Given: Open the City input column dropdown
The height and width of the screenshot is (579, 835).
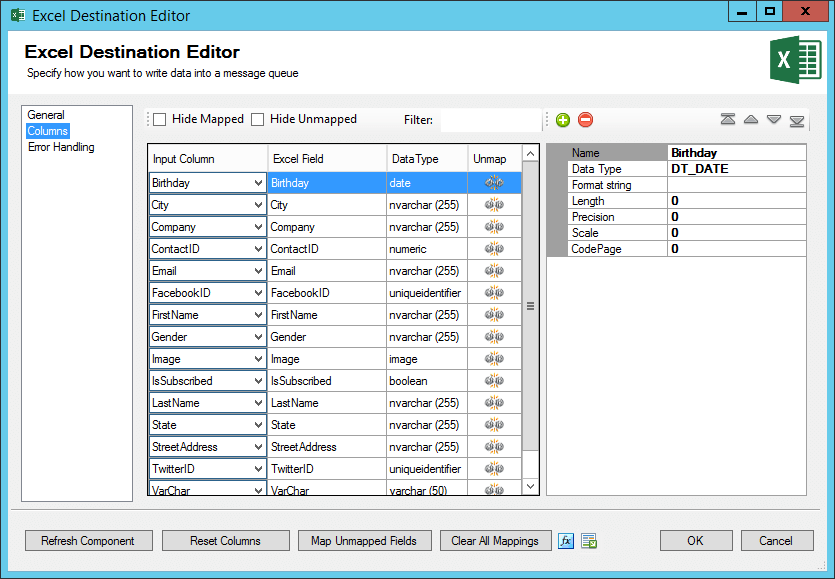Looking at the screenshot, I should click(258, 205).
